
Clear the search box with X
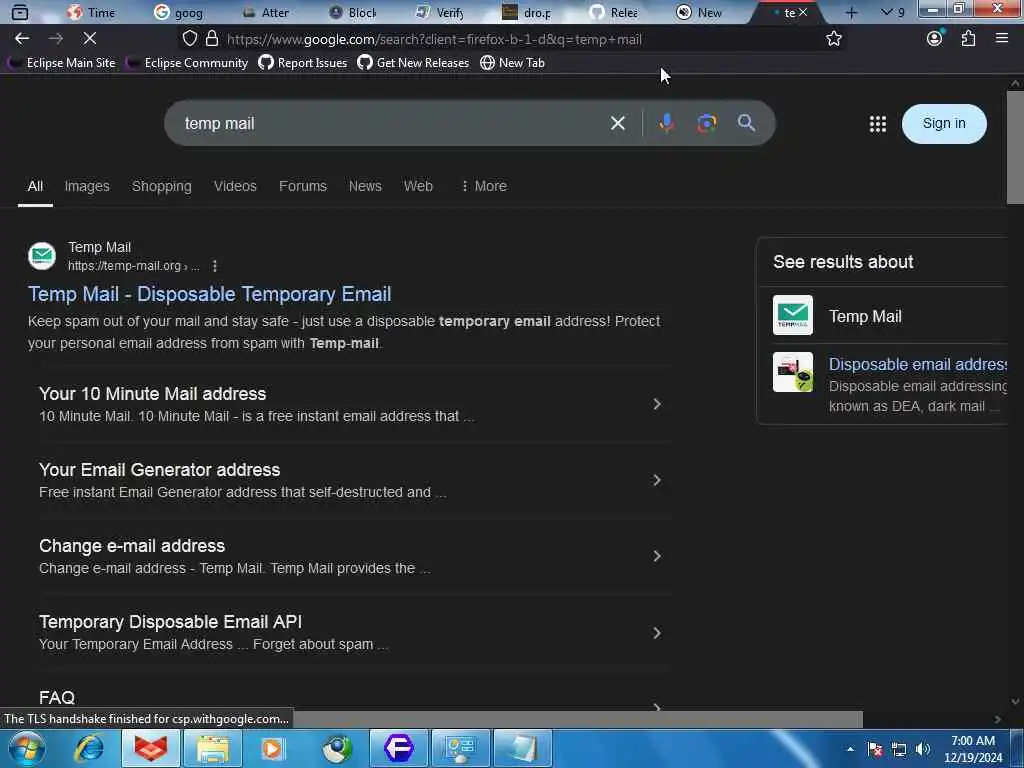click(618, 123)
